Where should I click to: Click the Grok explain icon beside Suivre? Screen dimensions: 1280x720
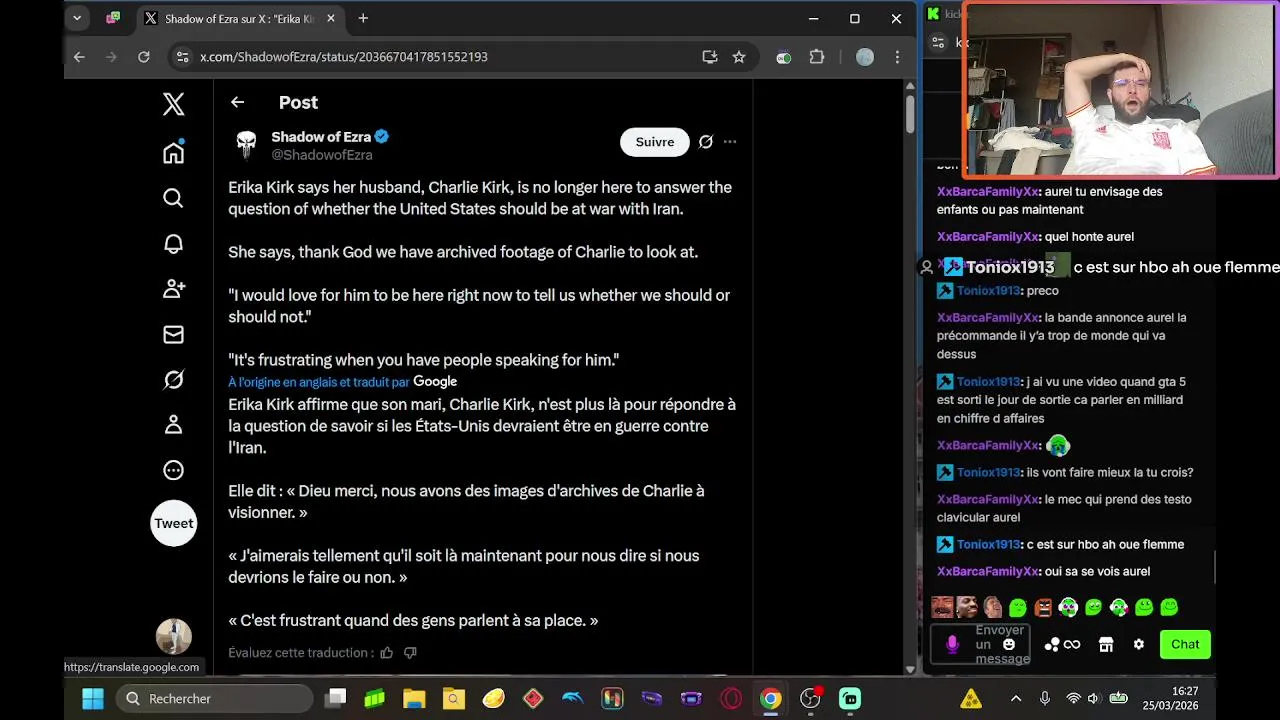pos(706,142)
